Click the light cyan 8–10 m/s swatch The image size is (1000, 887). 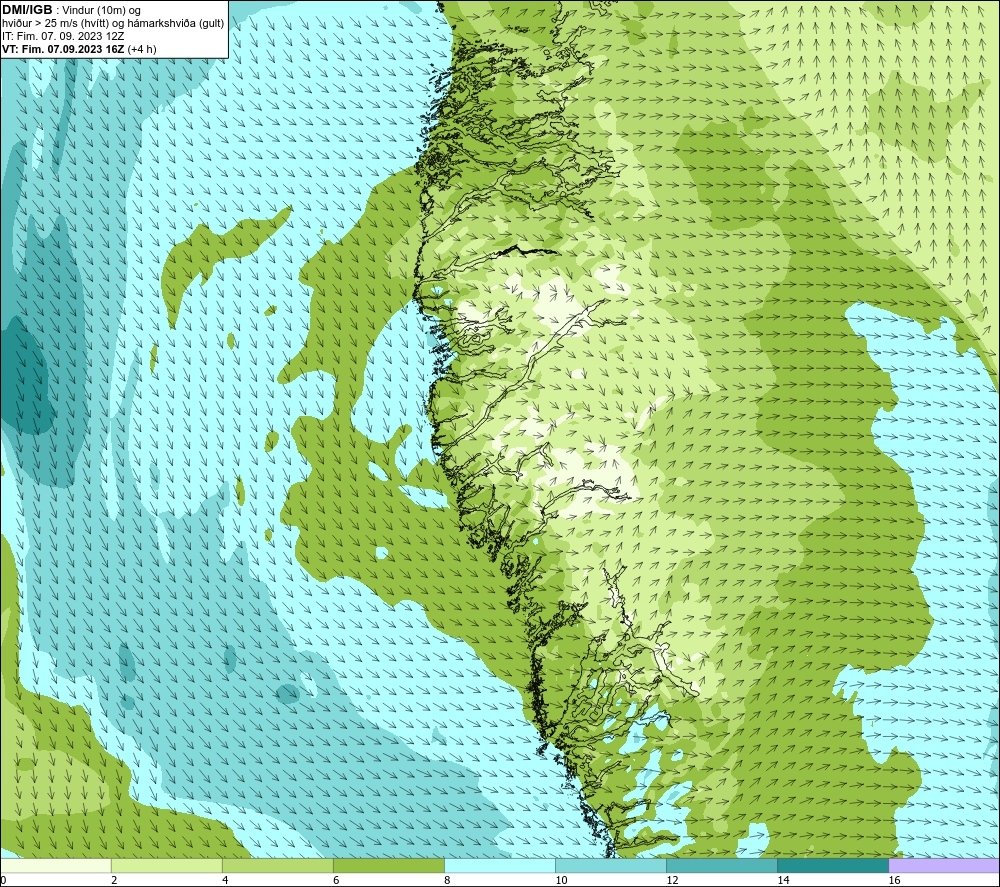coord(499,865)
